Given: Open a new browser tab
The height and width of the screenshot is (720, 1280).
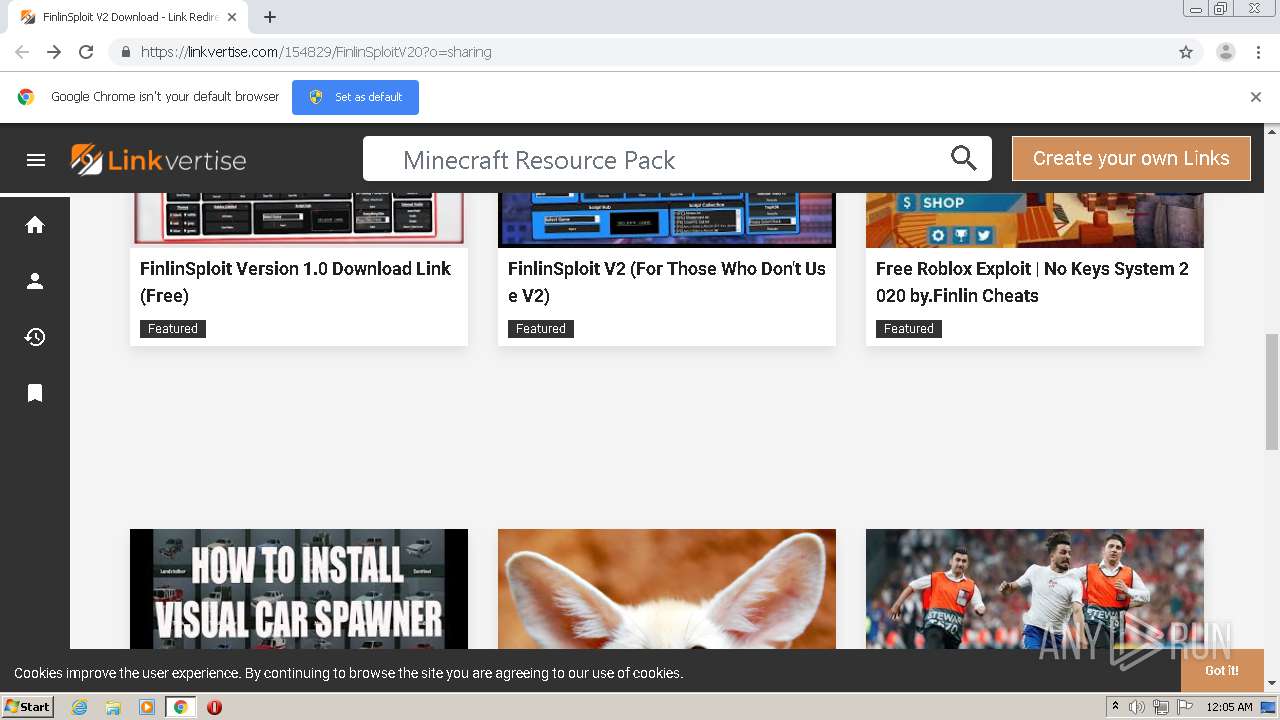Looking at the screenshot, I should pos(270,17).
